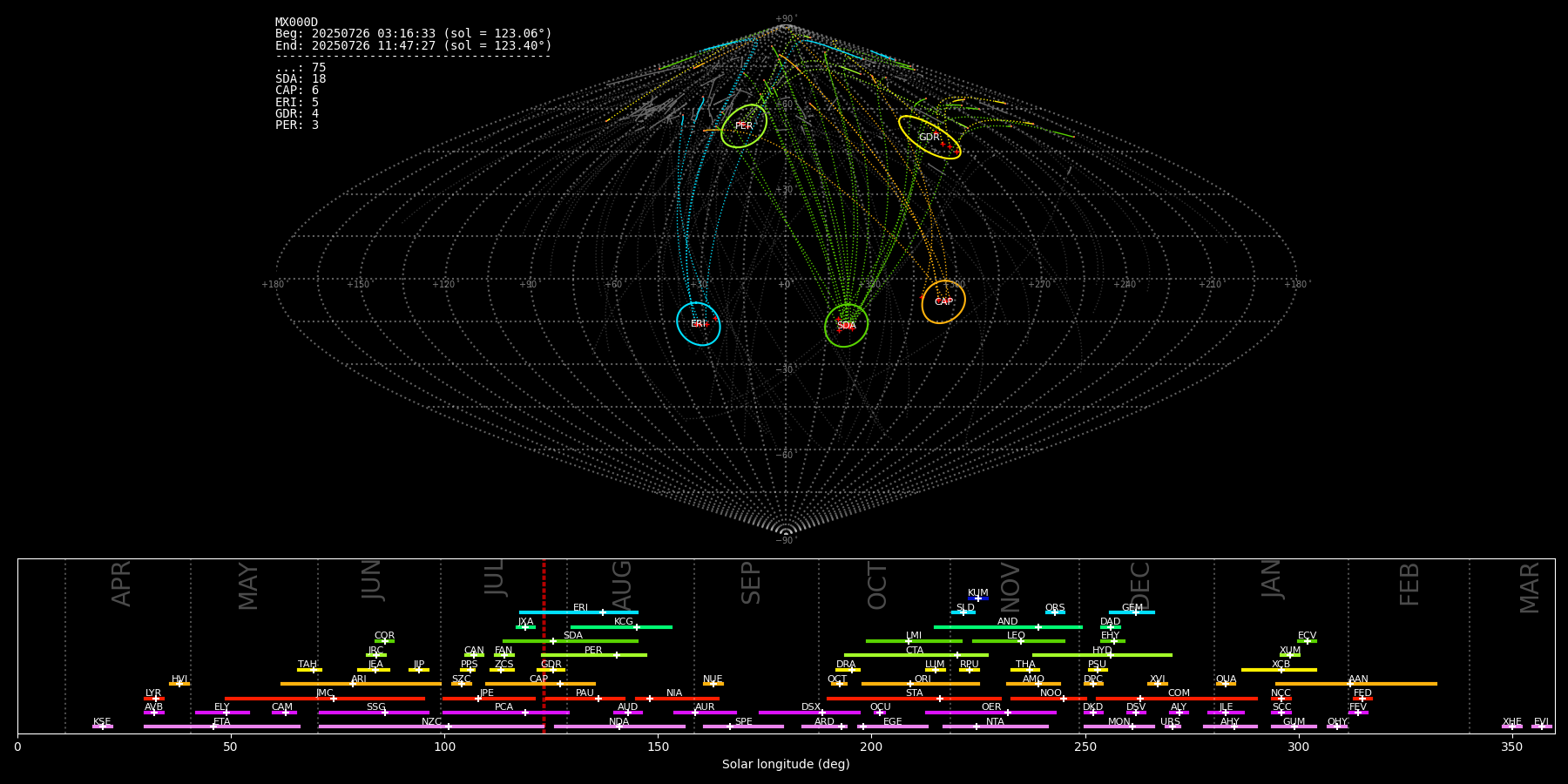
Task: Click the '+90' label at top of sky map
Action: (785, 19)
